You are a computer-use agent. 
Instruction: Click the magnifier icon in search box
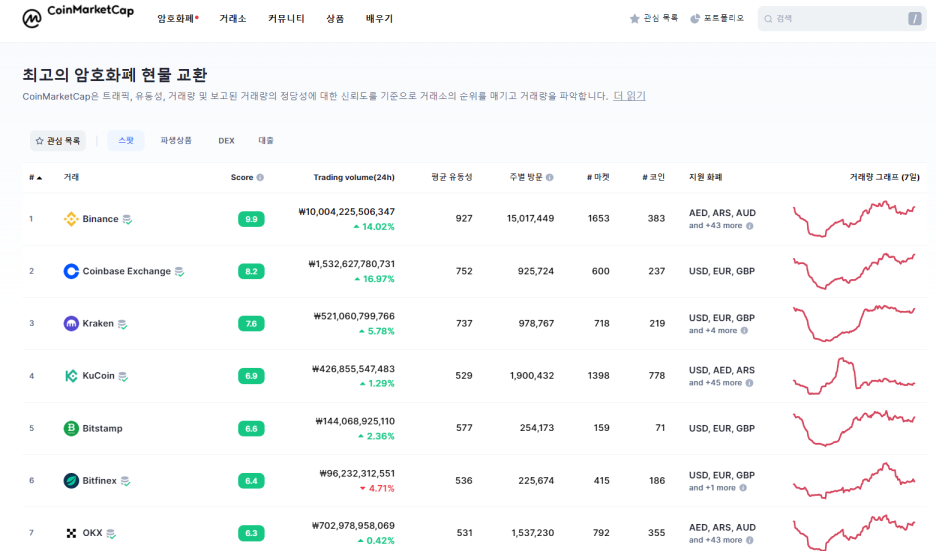pos(768,19)
